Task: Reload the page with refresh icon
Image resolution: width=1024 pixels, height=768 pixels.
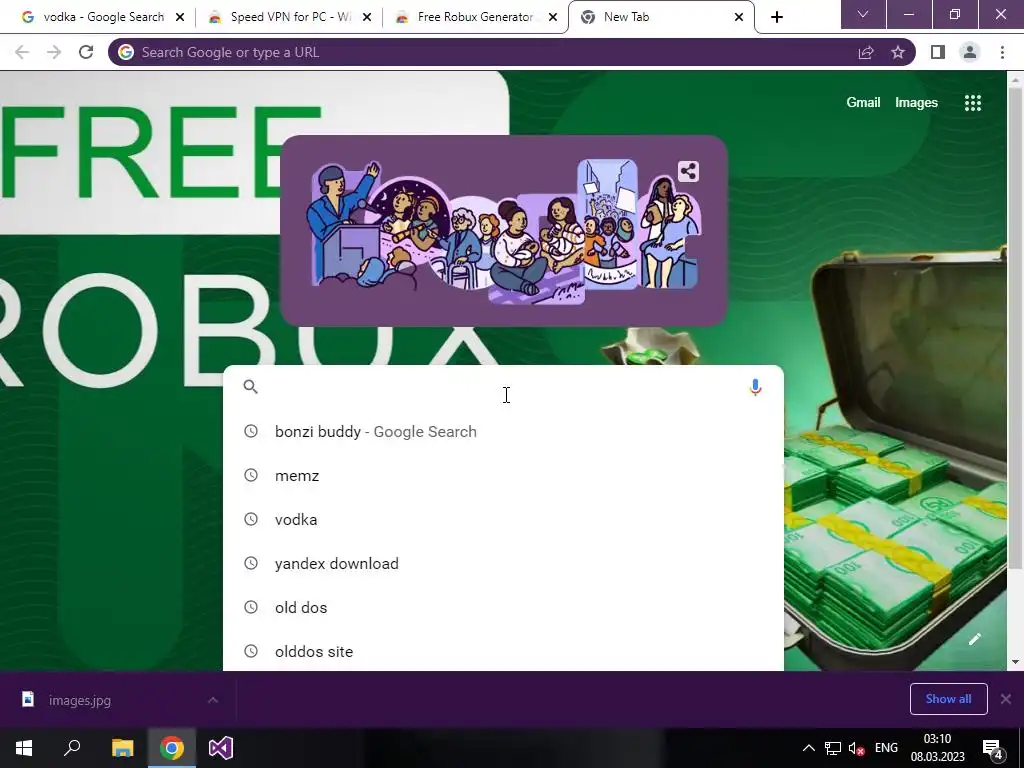Action: (86, 52)
